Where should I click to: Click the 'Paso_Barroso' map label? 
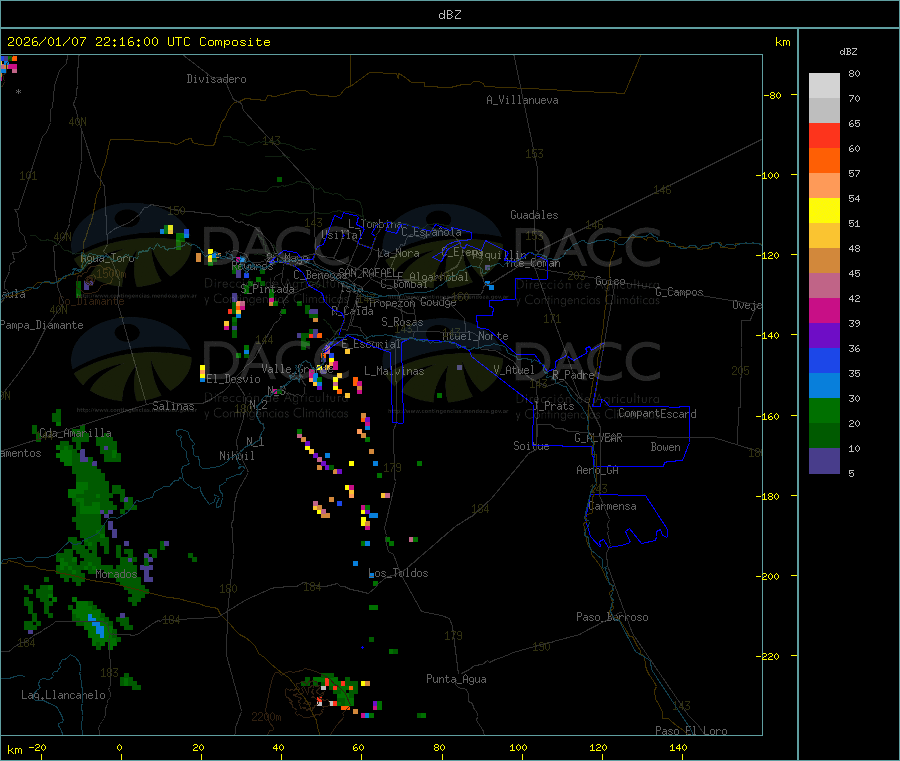pos(612,617)
